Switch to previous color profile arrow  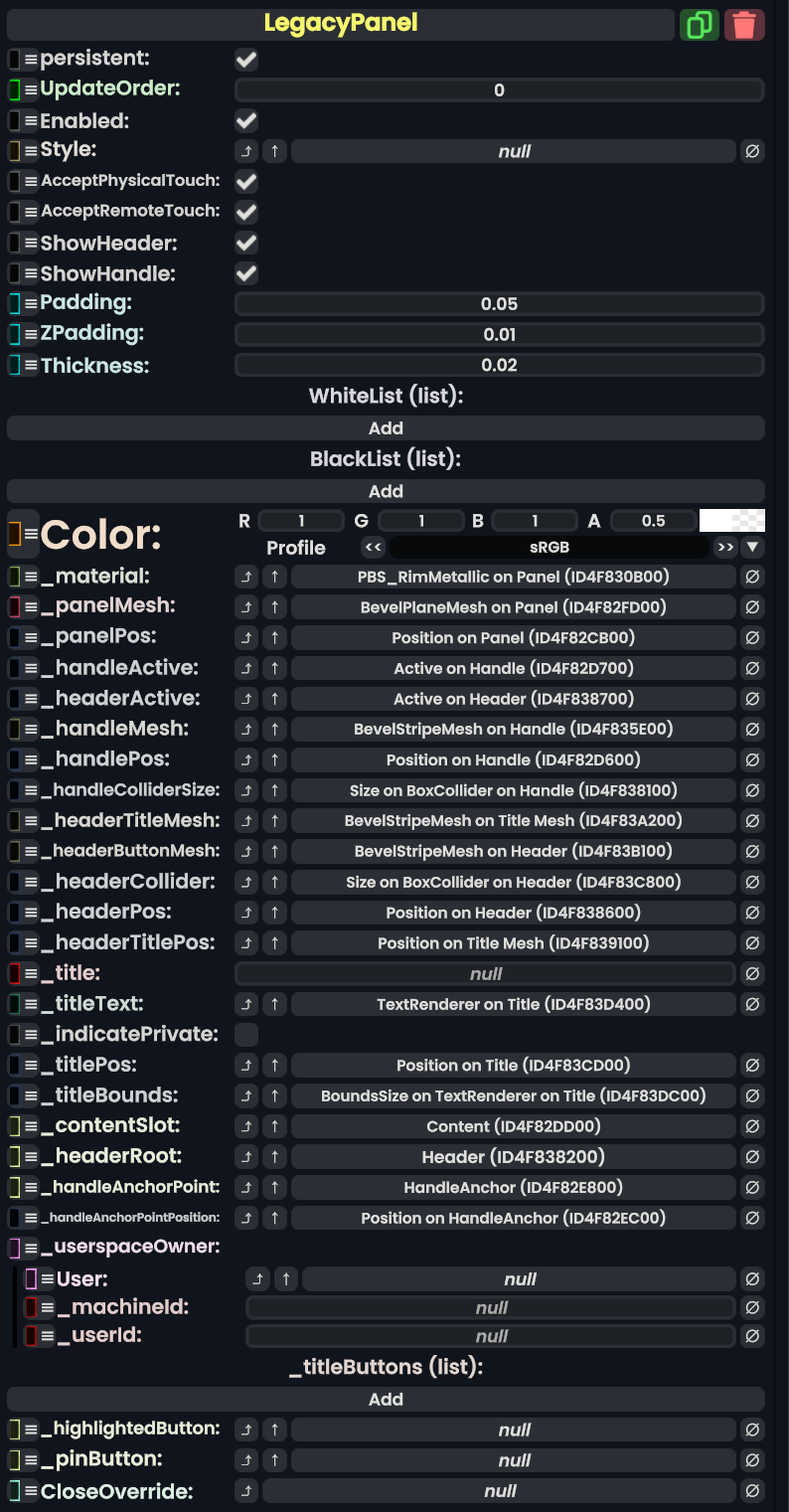pos(374,548)
